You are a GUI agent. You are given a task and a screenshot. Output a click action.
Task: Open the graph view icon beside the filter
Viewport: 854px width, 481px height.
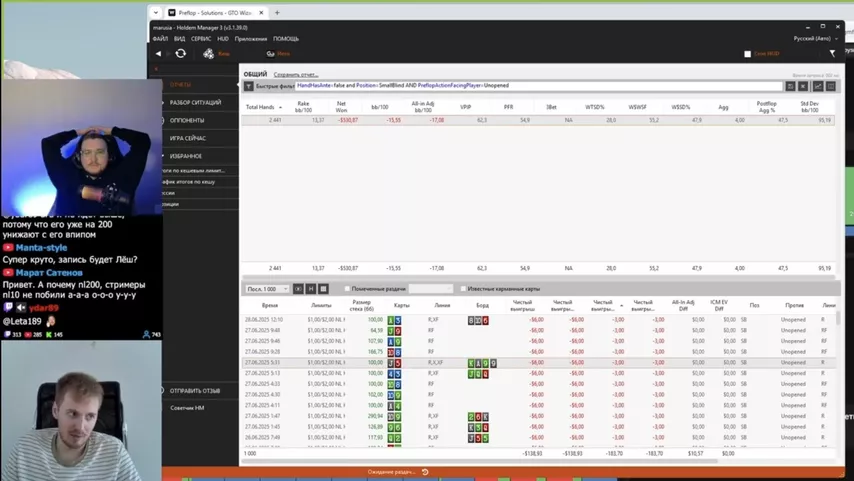(x=818, y=86)
